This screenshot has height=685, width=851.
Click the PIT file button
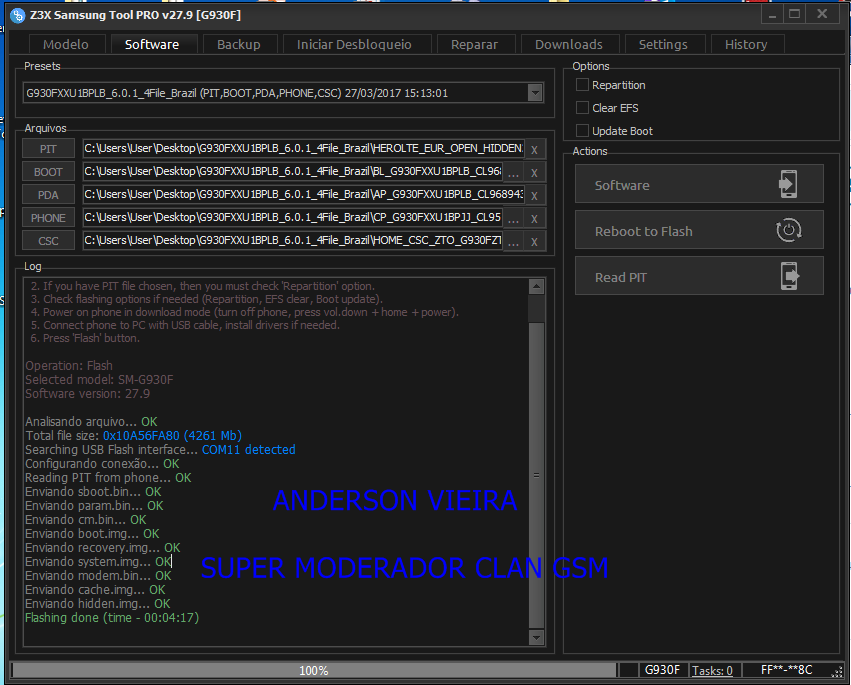(x=48, y=149)
